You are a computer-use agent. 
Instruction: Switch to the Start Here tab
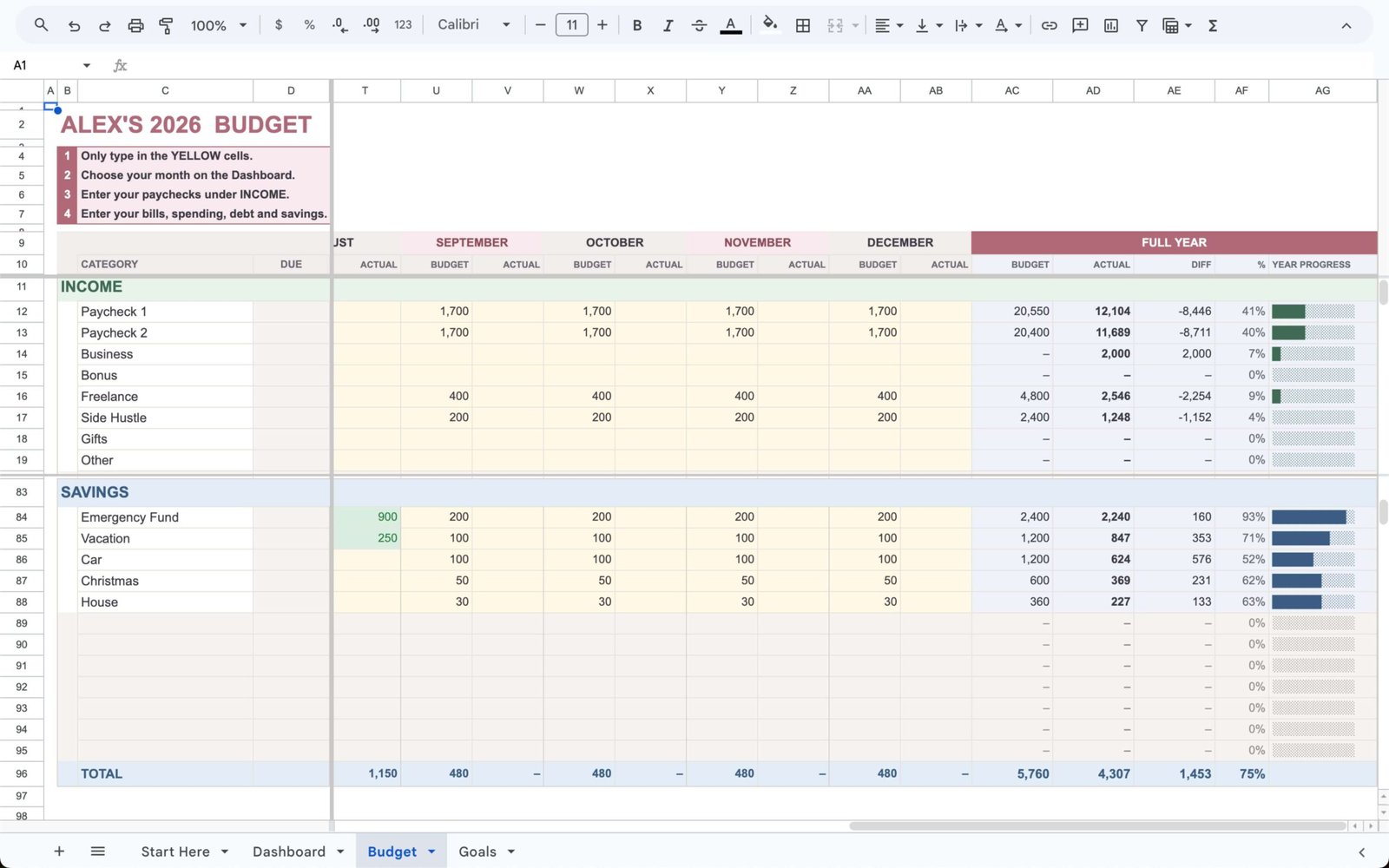pyautogui.click(x=175, y=852)
